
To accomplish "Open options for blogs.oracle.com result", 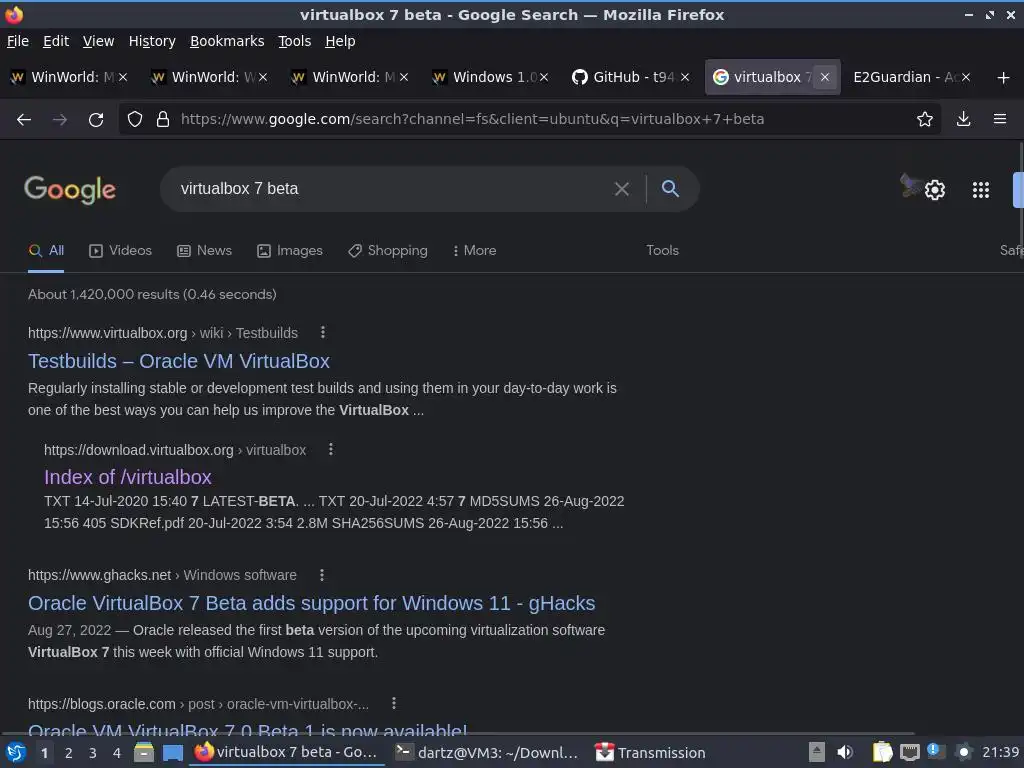I will pos(394,703).
